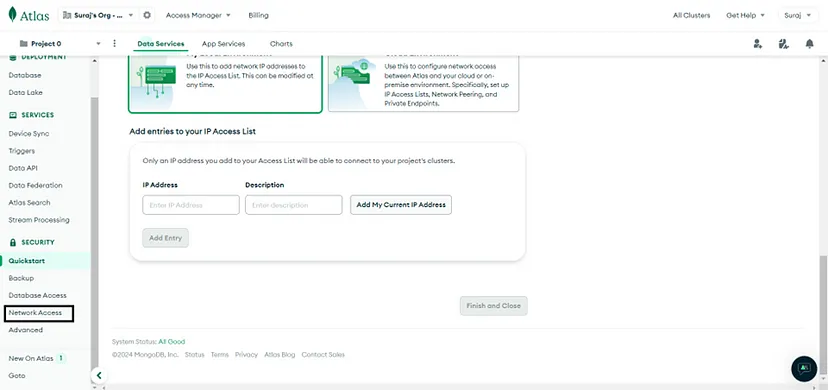Switch to the App Services tab
This screenshot has height=390, width=828.
223,44
